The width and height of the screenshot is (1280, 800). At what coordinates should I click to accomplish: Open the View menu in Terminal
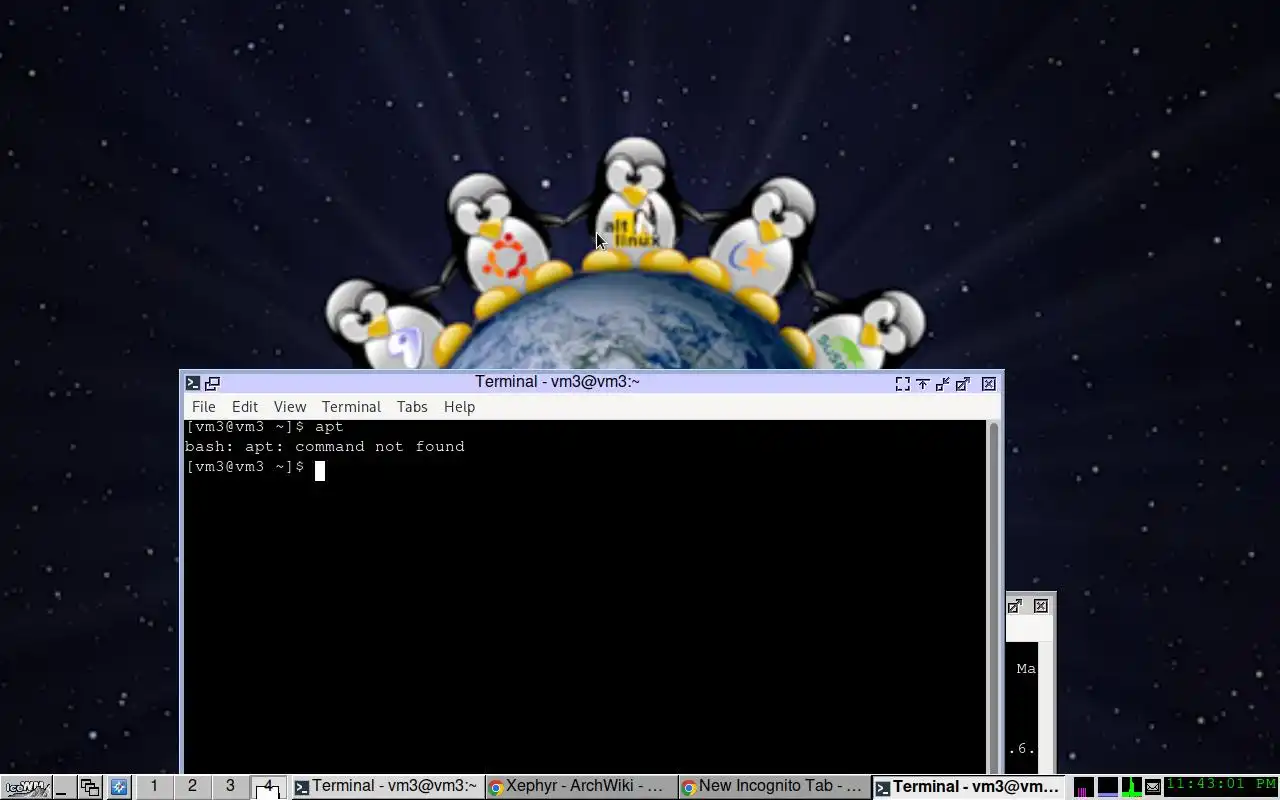(x=290, y=407)
